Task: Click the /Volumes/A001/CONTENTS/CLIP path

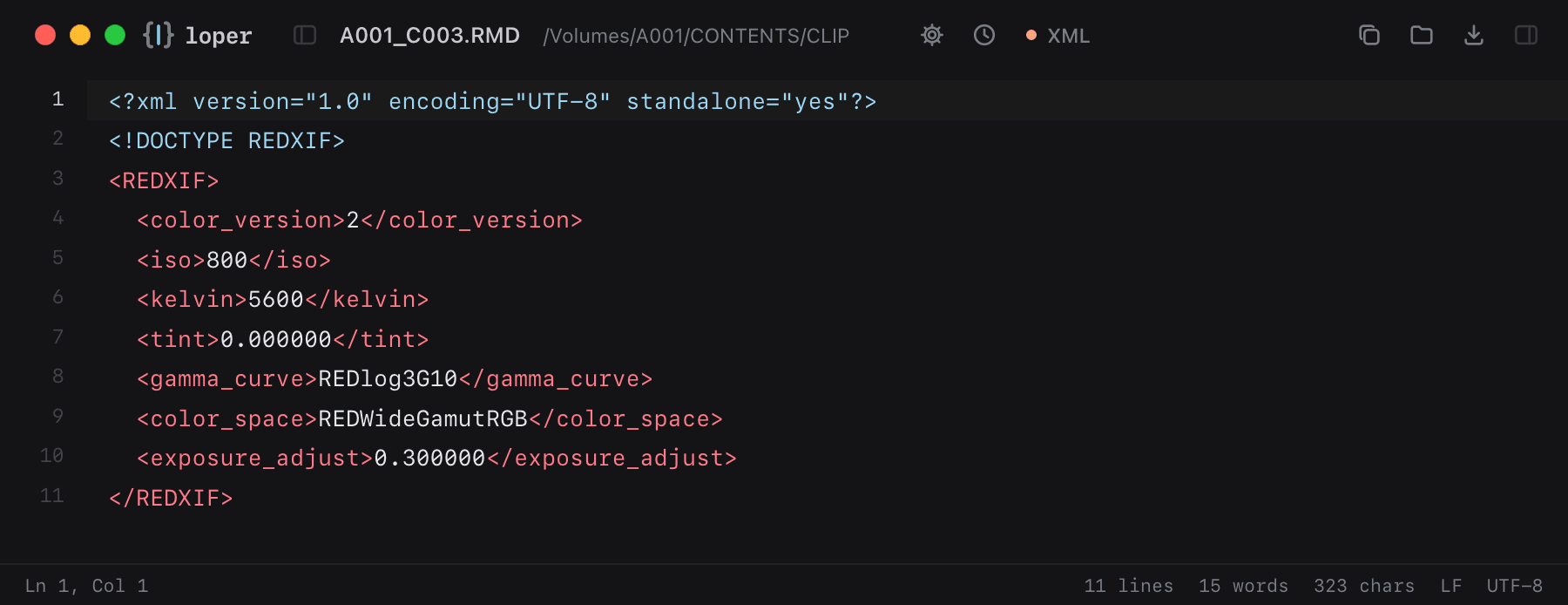Action: click(696, 36)
